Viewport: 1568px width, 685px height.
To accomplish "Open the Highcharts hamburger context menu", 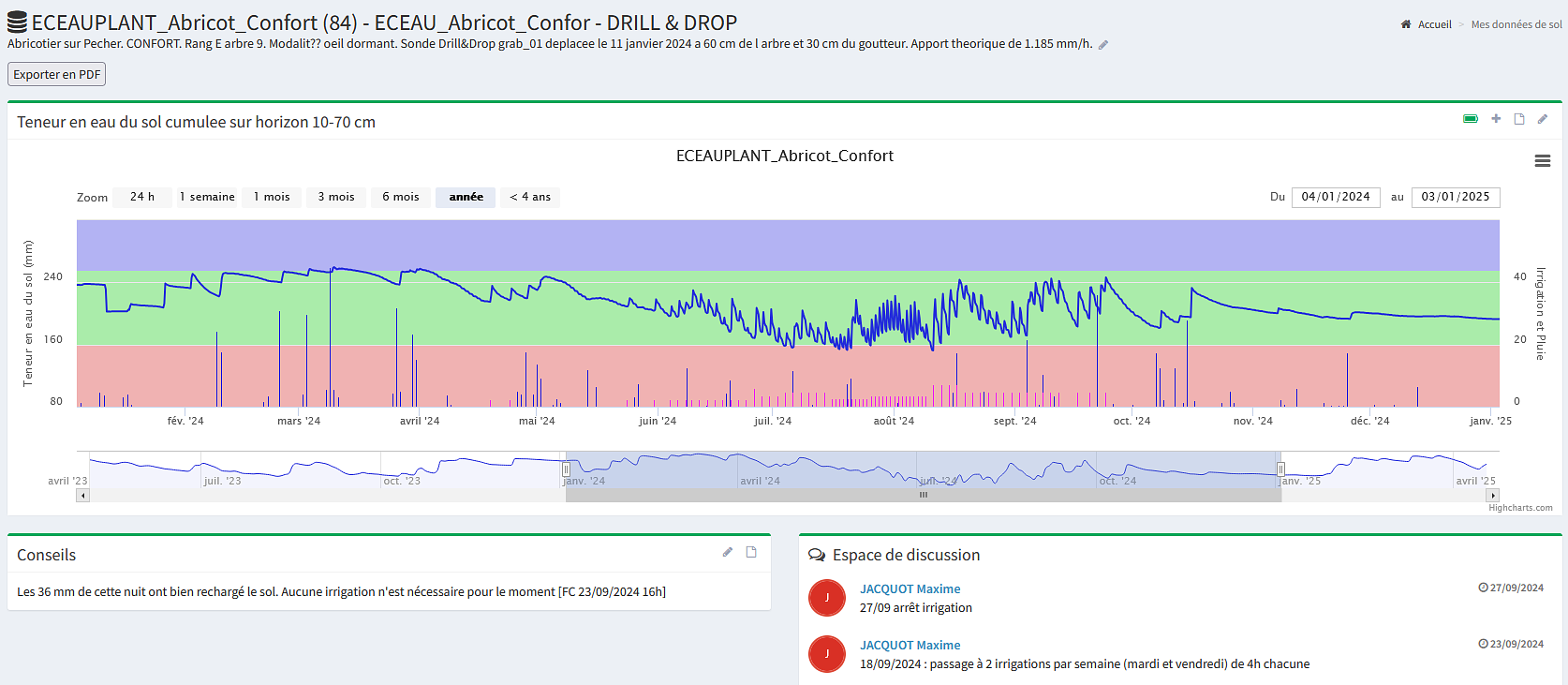I will coord(1542,161).
